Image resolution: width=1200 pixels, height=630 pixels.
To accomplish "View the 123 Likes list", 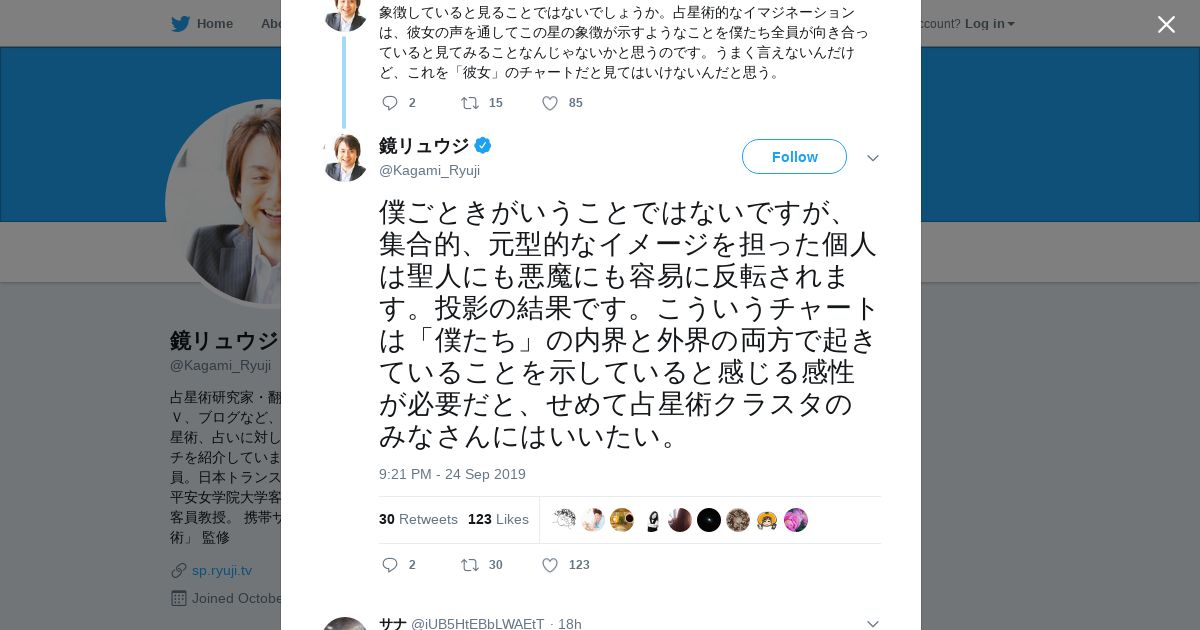I will pos(498,519).
